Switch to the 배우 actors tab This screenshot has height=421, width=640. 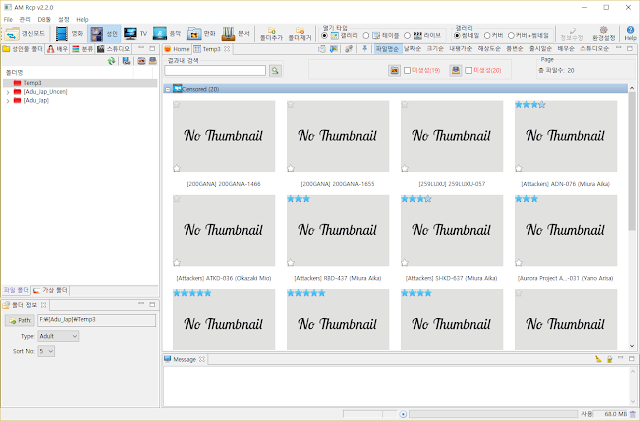point(58,49)
